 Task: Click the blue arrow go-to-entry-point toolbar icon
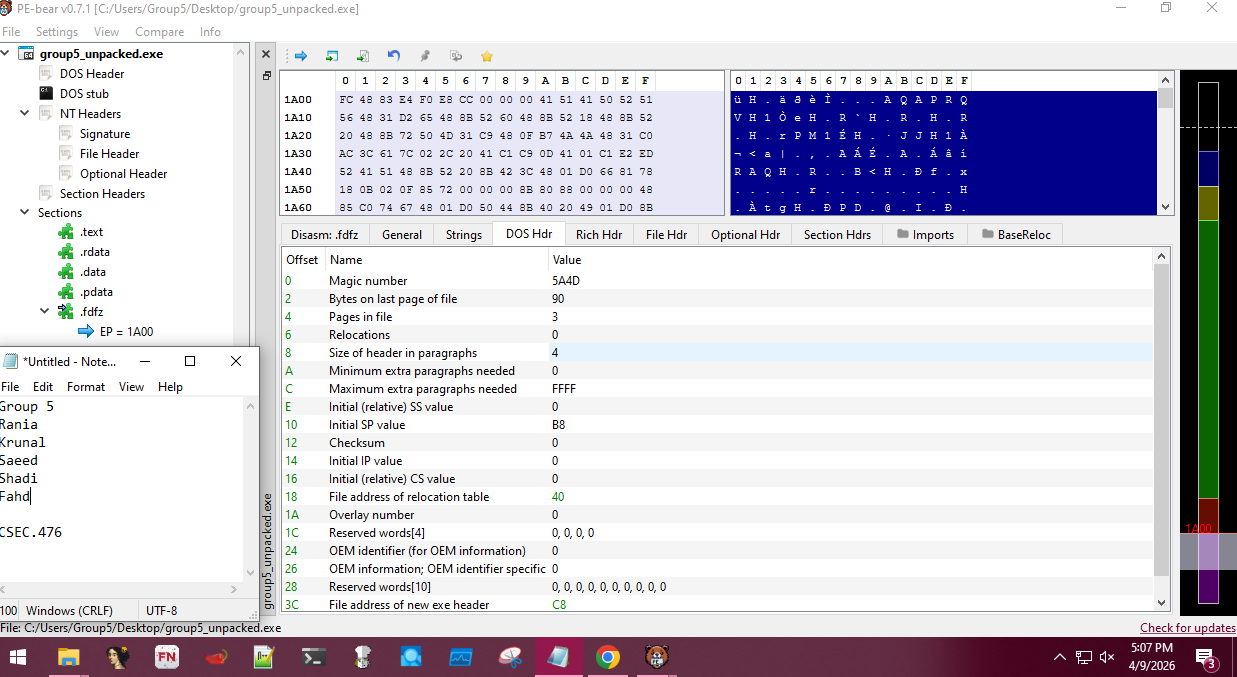[x=300, y=56]
